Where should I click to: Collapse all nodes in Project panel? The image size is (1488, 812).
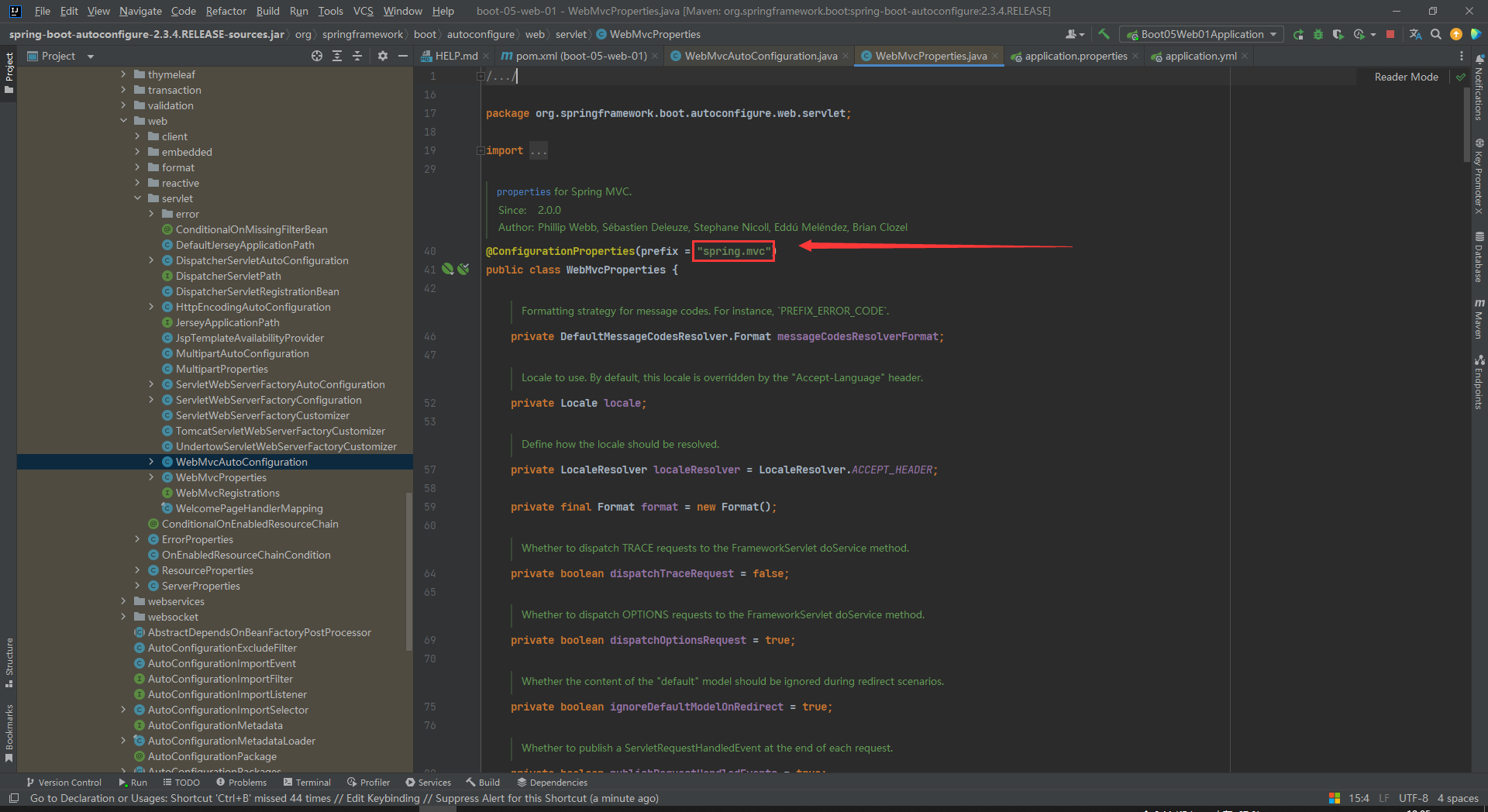pyautogui.click(x=357, y=56)
